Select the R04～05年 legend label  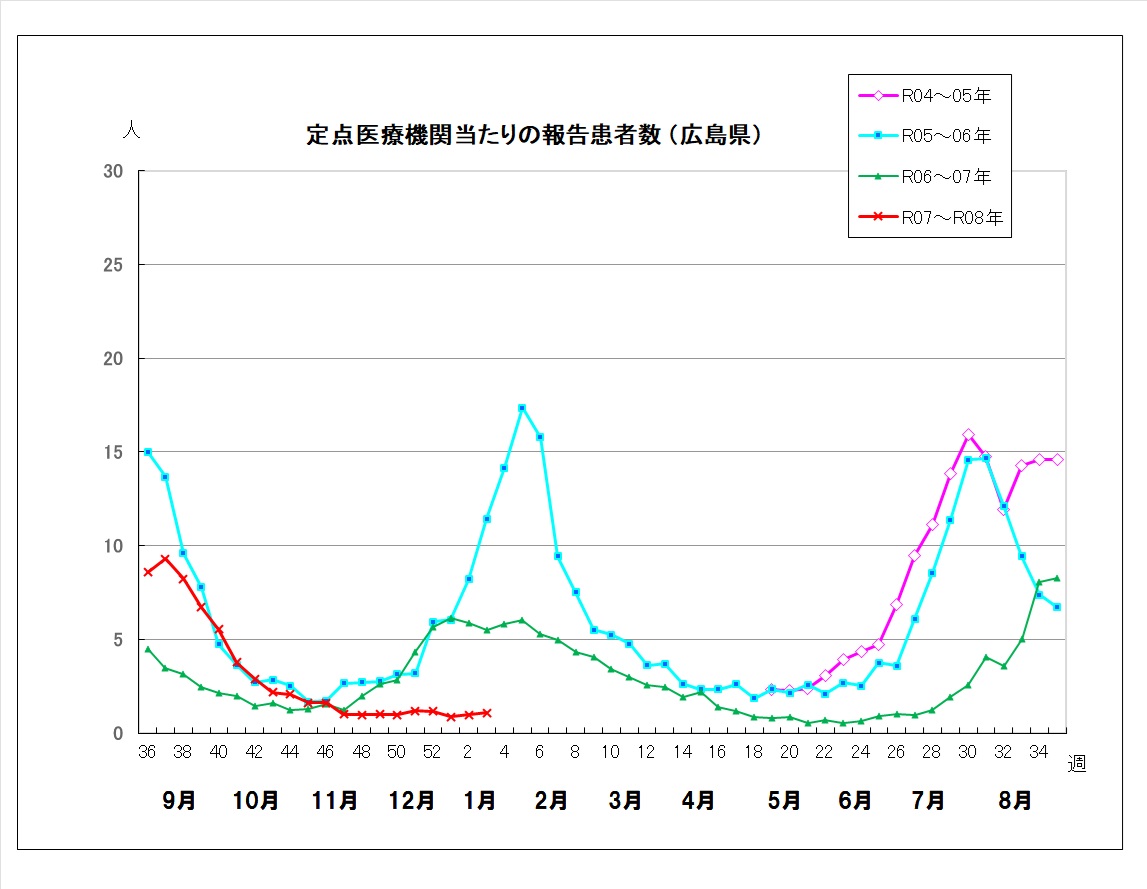[946, 96]
